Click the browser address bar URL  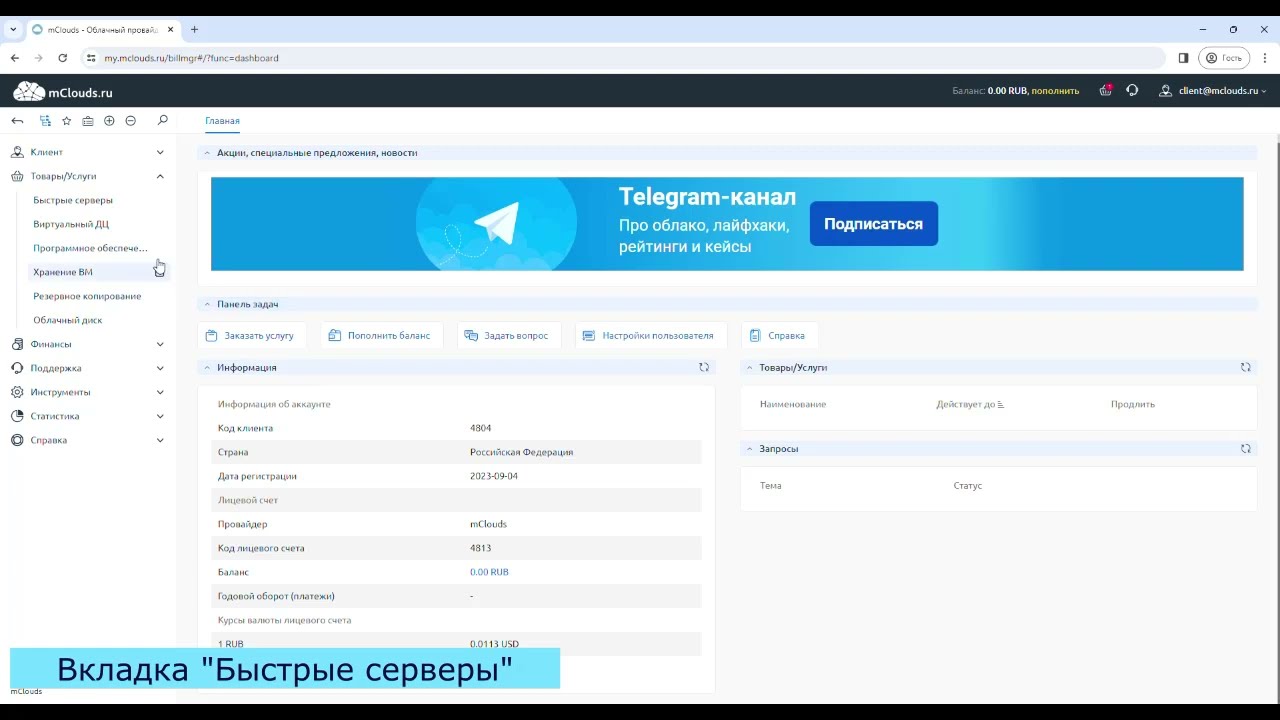click(191, 58)
